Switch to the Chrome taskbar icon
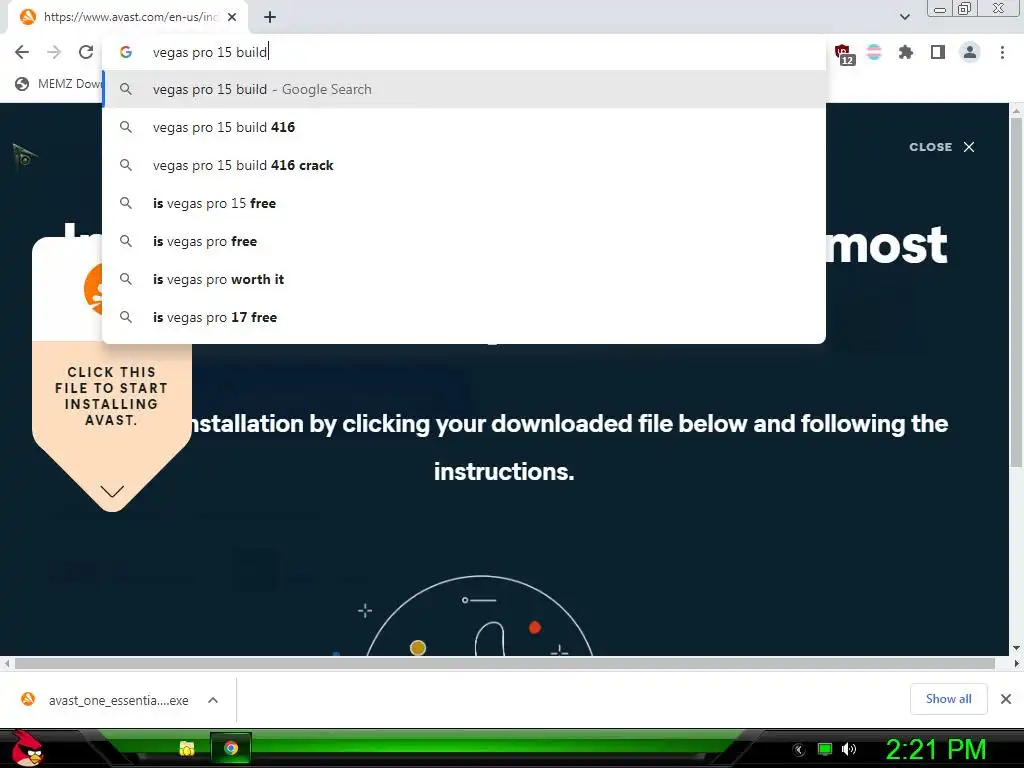Screen dimensions: 1024x768 (231, 748)
